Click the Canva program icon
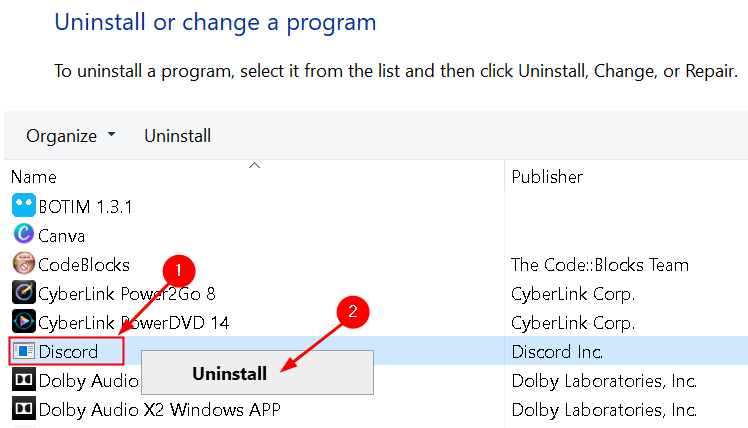Image resolution: width=748 pixels, height=428 pixels. click(x=23, y=234)
